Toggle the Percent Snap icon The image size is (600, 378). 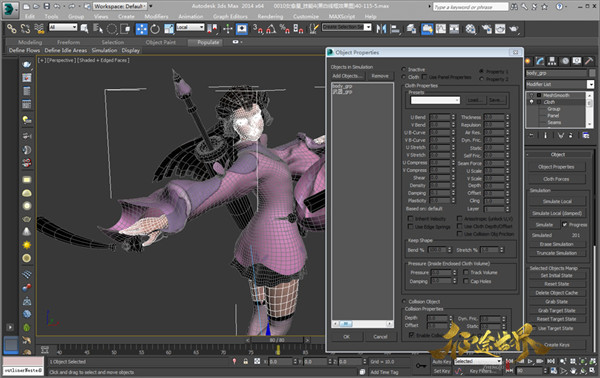(x=284, y=29)
